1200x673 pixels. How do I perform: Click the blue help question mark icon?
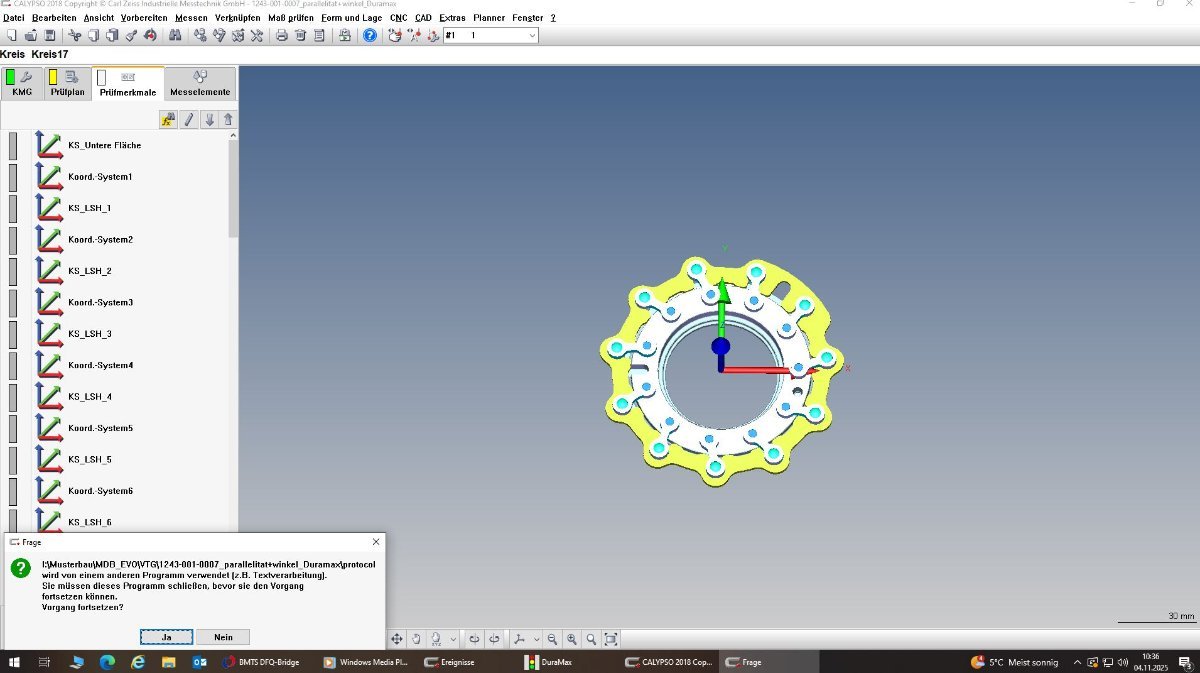coord(370,35)
